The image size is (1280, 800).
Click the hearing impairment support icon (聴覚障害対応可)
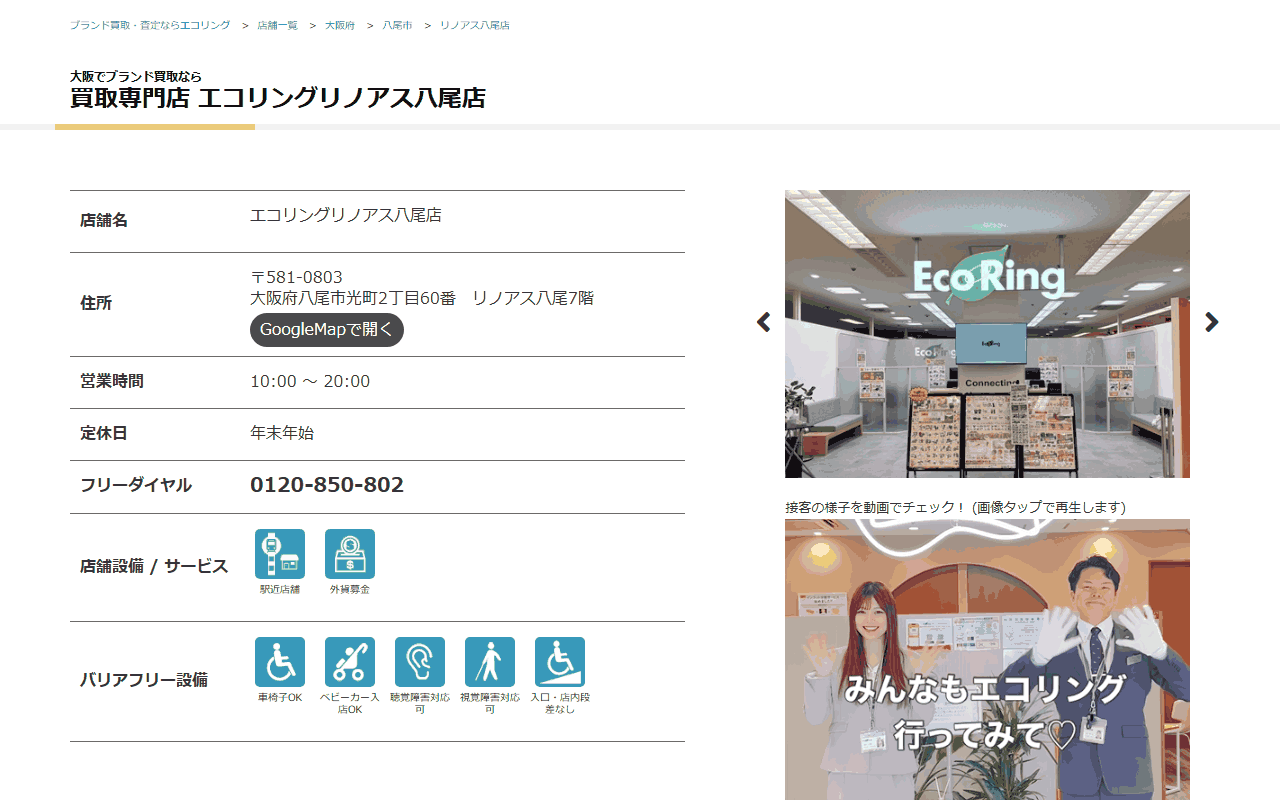tap(420, 662)
